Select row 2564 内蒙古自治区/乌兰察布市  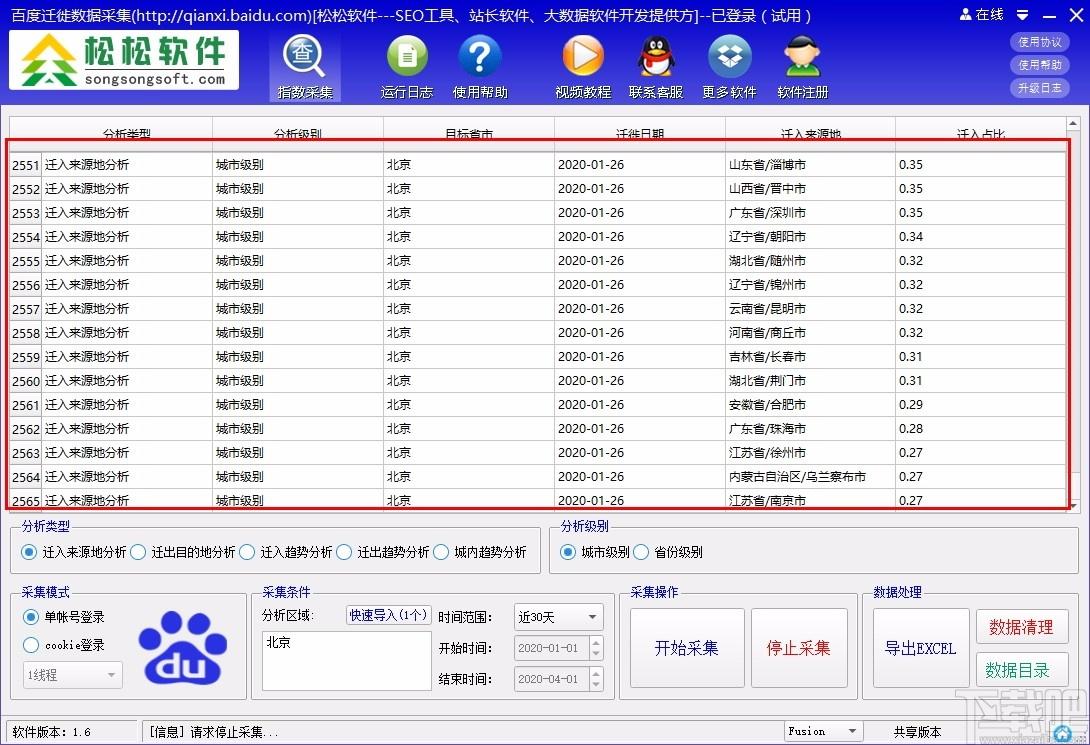coord(538,477)
